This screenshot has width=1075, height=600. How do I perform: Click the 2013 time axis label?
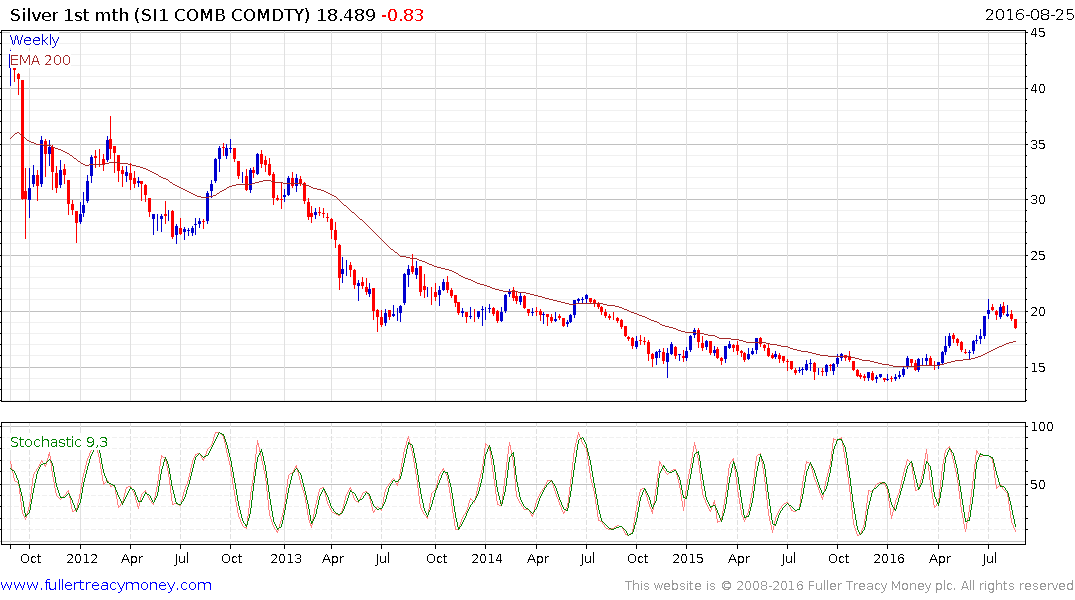tap(285, 558)
